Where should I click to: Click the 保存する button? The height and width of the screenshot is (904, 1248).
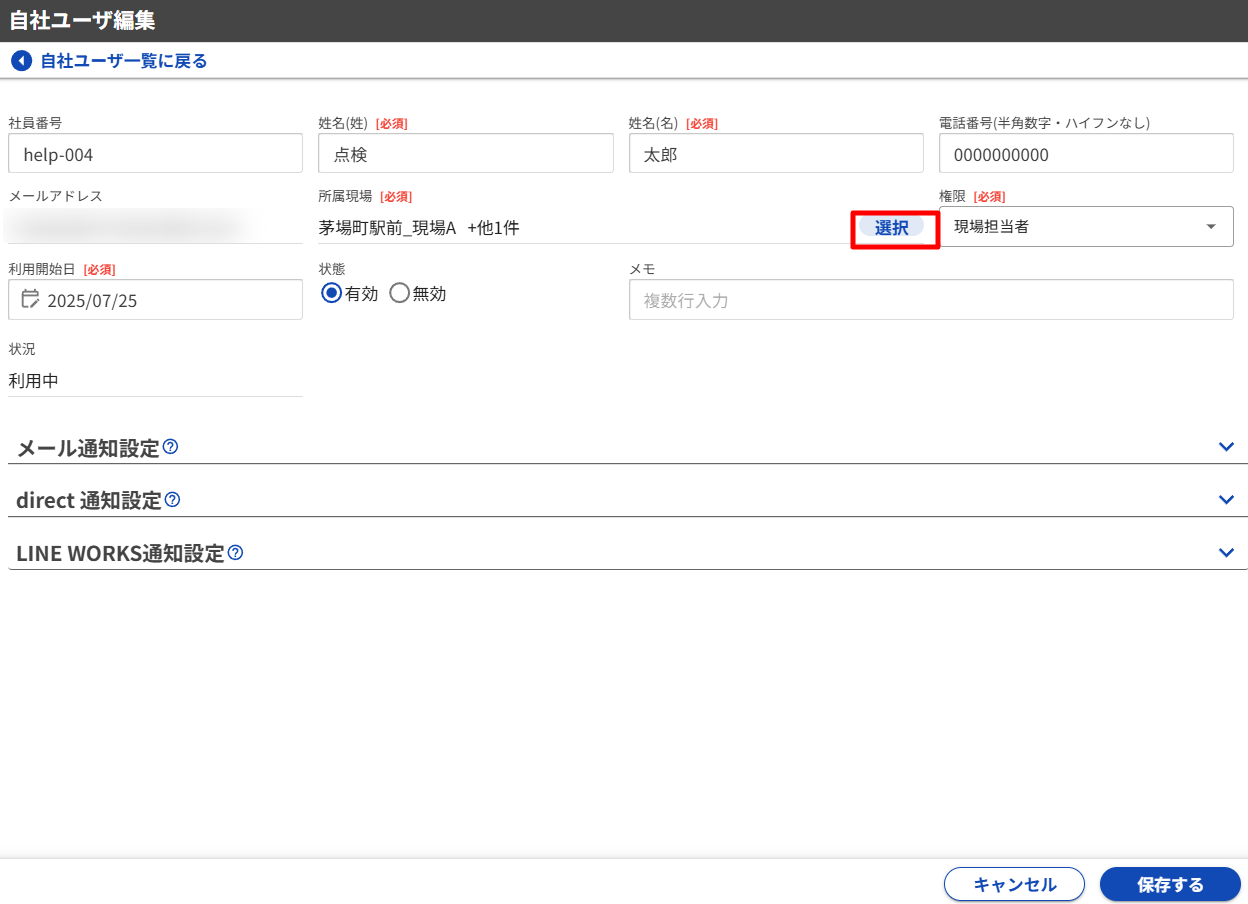[x=1170, y=884]
